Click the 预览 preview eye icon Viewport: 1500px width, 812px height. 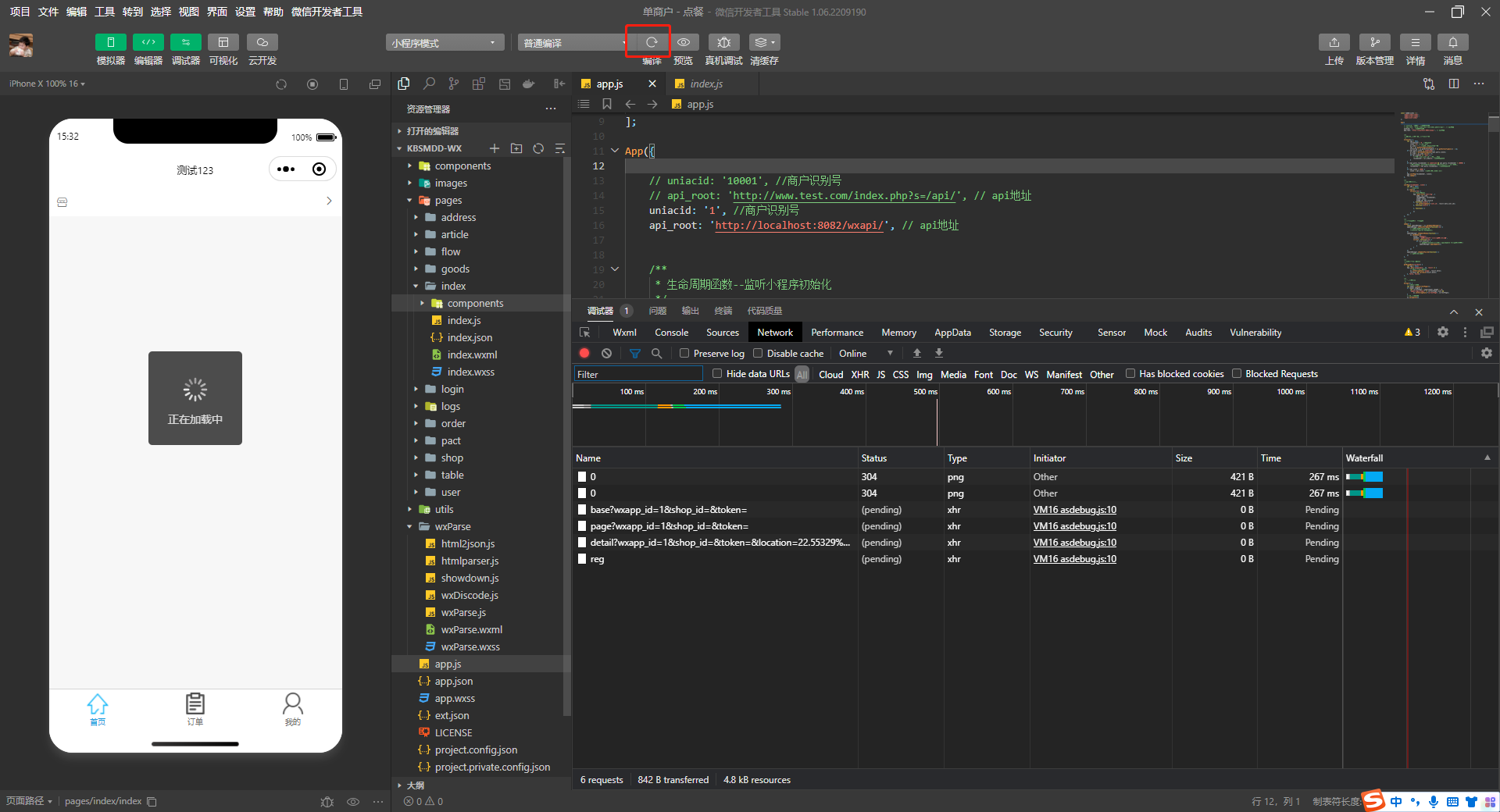pyautogui.click(x=684, y=42)
